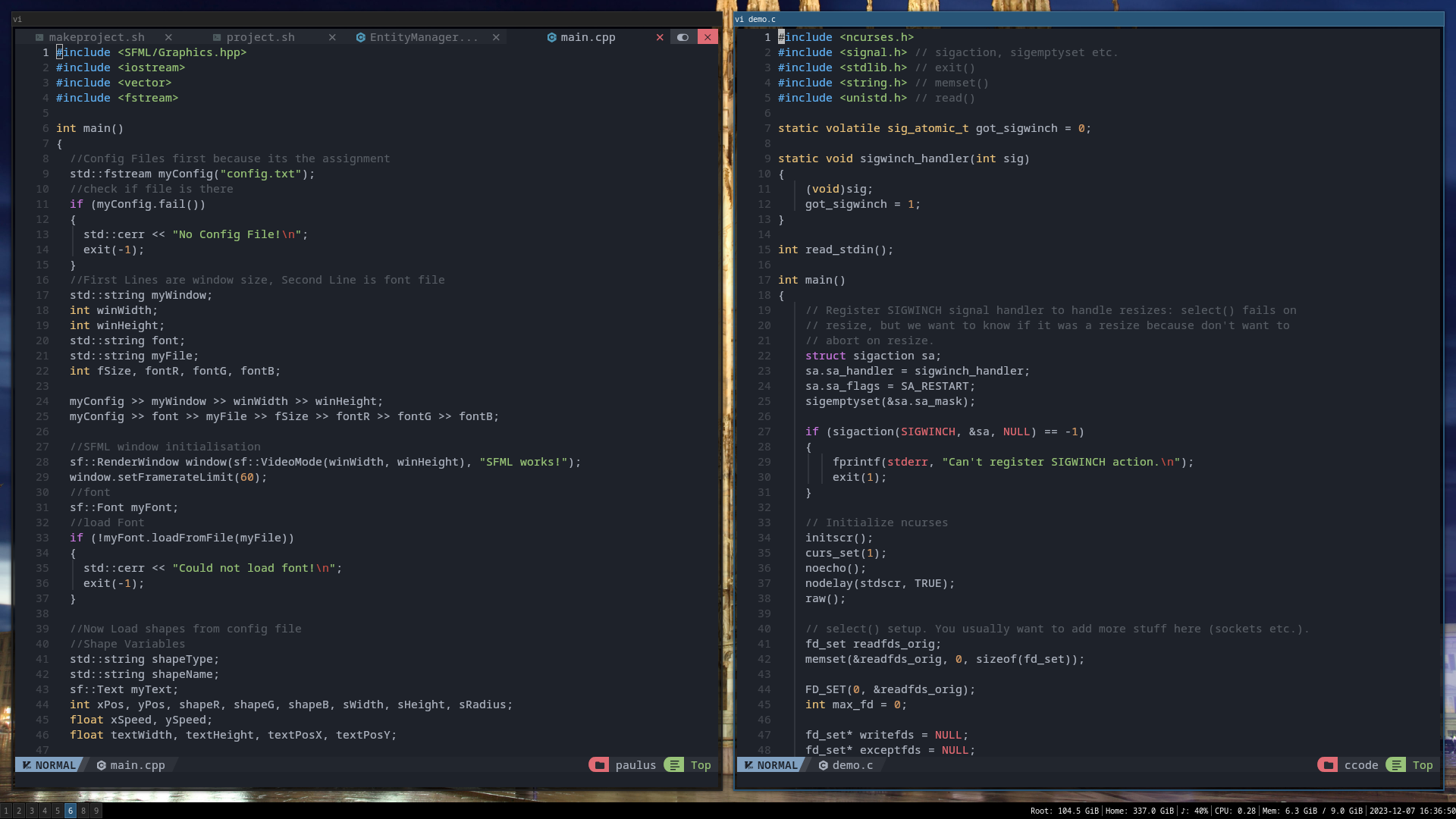The image size is (1456, 819).
Task: Switch to workspace 9
Action: click(96, 811)
